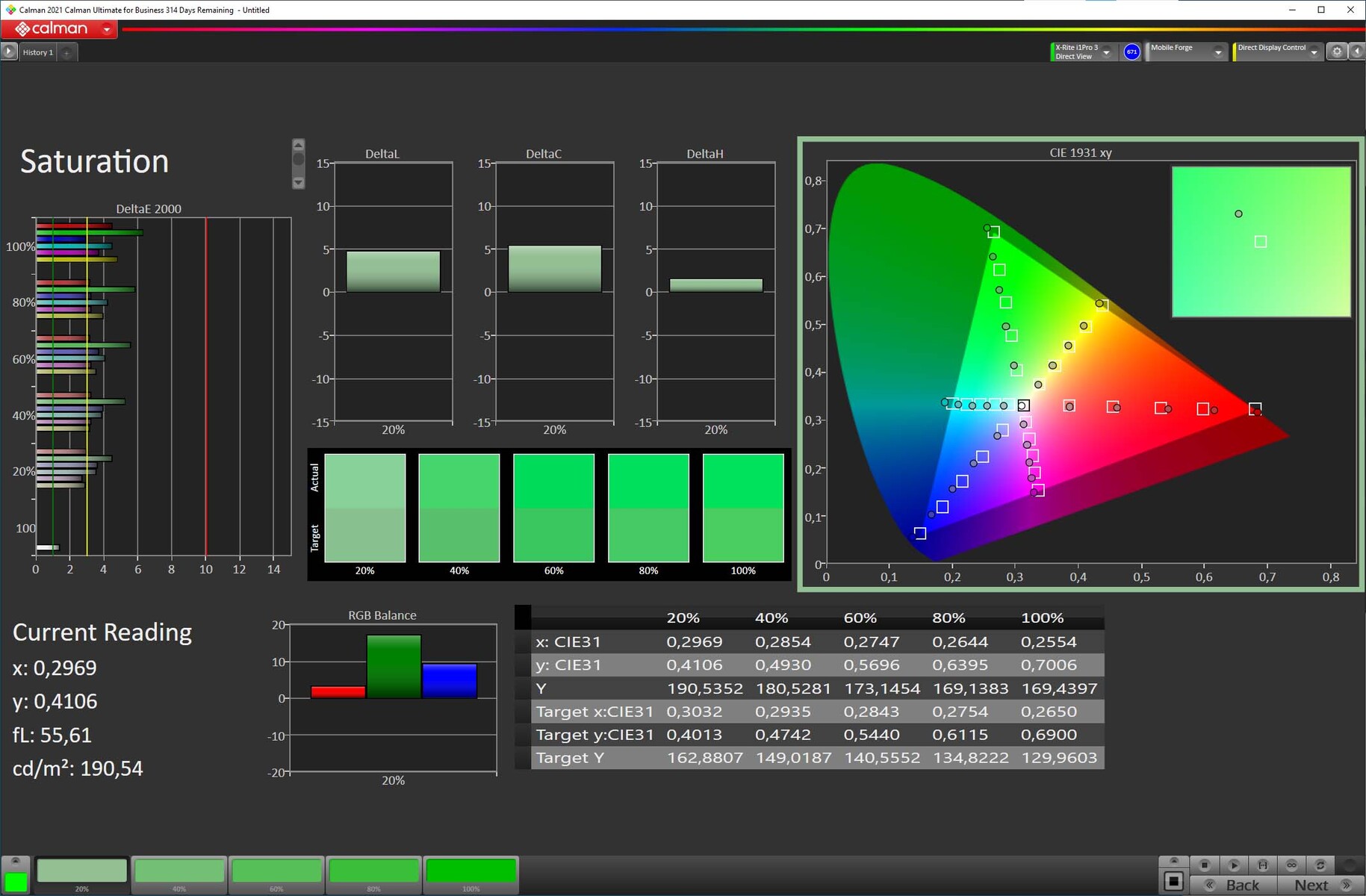
Task: Open the Calman main menu
Action: [107, 29]
